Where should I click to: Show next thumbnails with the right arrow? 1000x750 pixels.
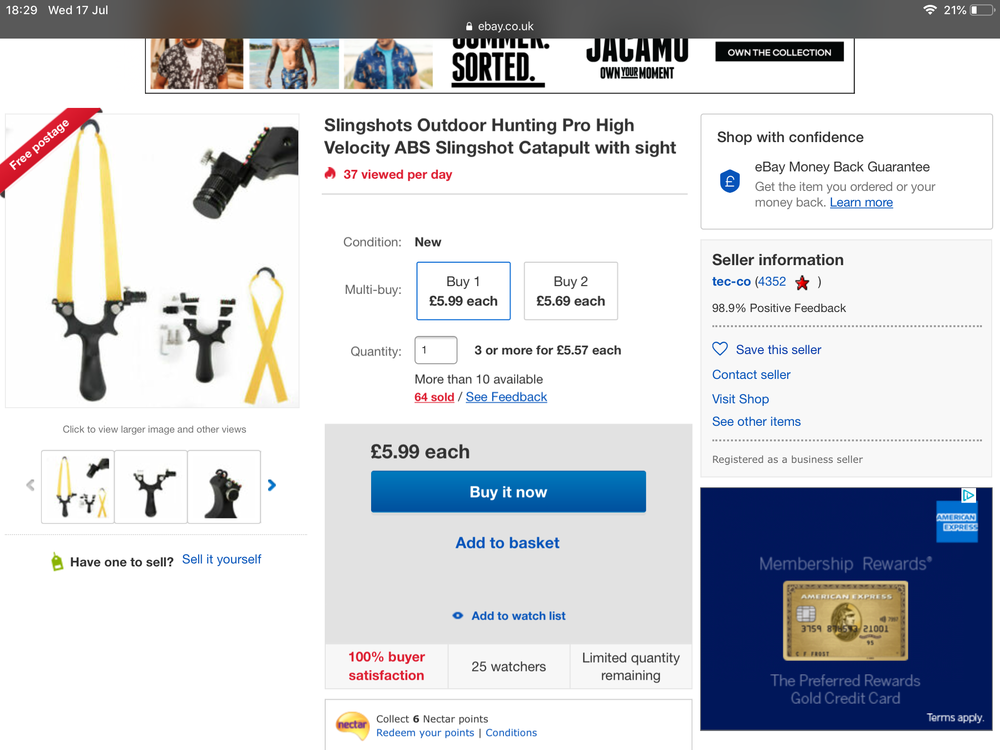pyautogui.click(x=272, y=485)
